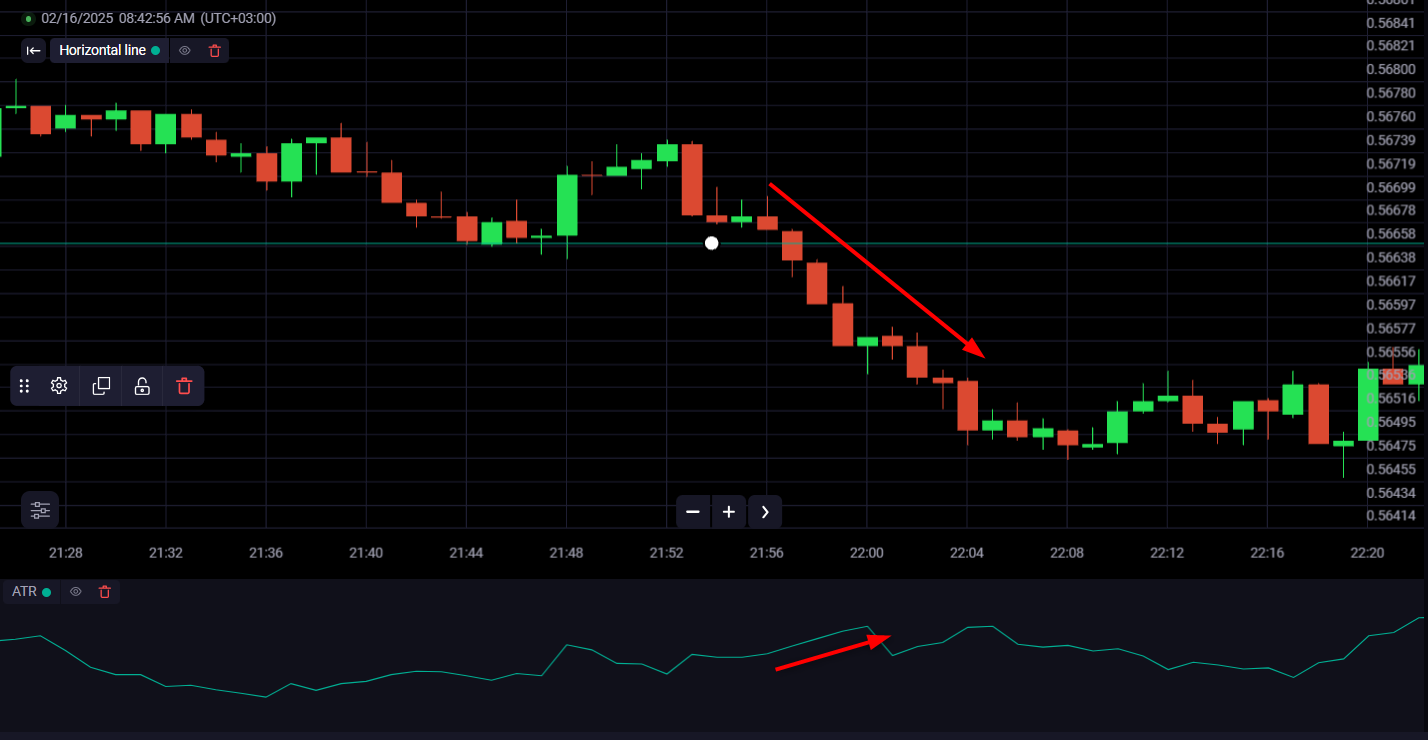Remove drawing via floating toolbar trash icon
The height and width of the screenshot is (740, 1428).
coord(184,386)
